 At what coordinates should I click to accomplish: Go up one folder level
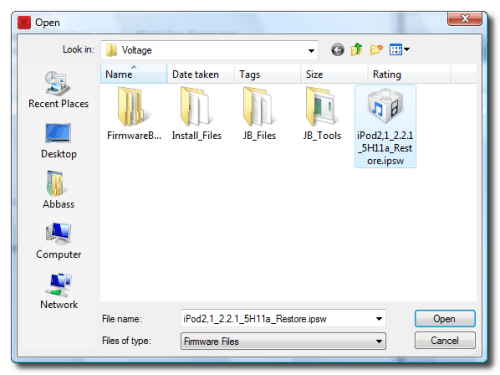point(357,50)
